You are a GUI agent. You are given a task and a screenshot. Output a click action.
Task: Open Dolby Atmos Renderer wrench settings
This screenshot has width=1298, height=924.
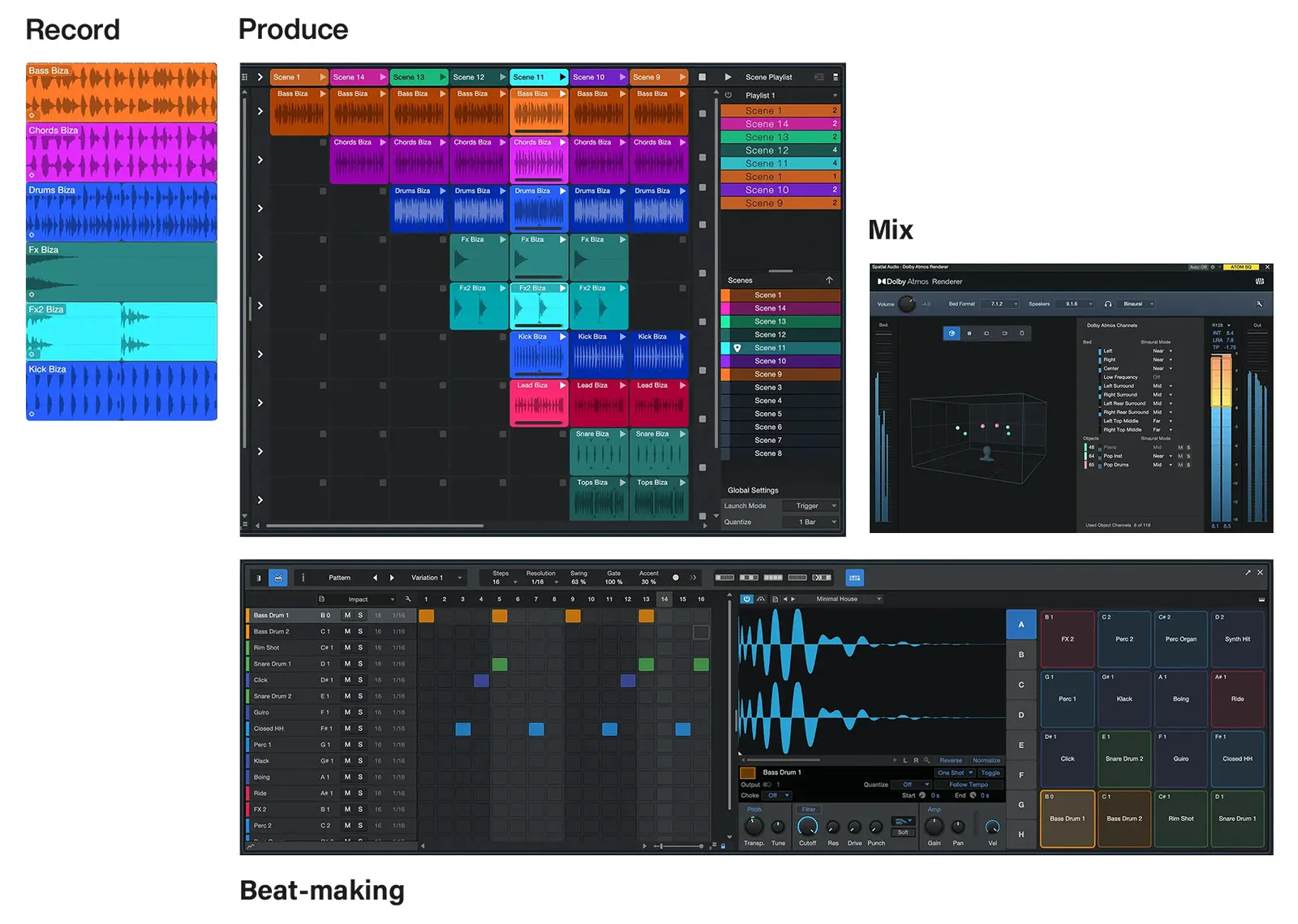click(1259, 303)
